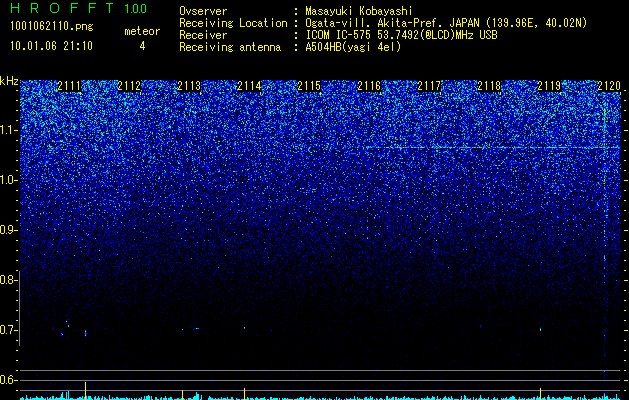The height and width of the screenshot is (400, 629).
Task: Select the ICOM IC-575 receiver description
Action: pos(401,35)
